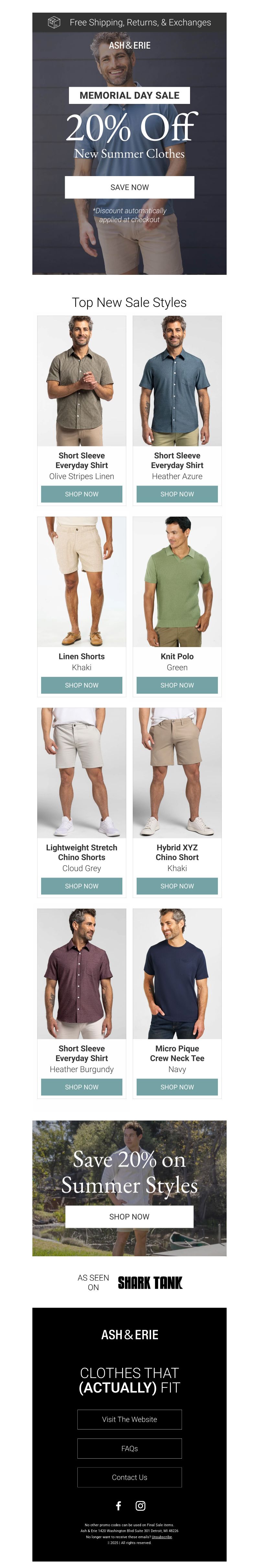Open the Cloud Grey chino shorts photo
This screenshot has width=259, height=1568.
click(x=82, y=773)
